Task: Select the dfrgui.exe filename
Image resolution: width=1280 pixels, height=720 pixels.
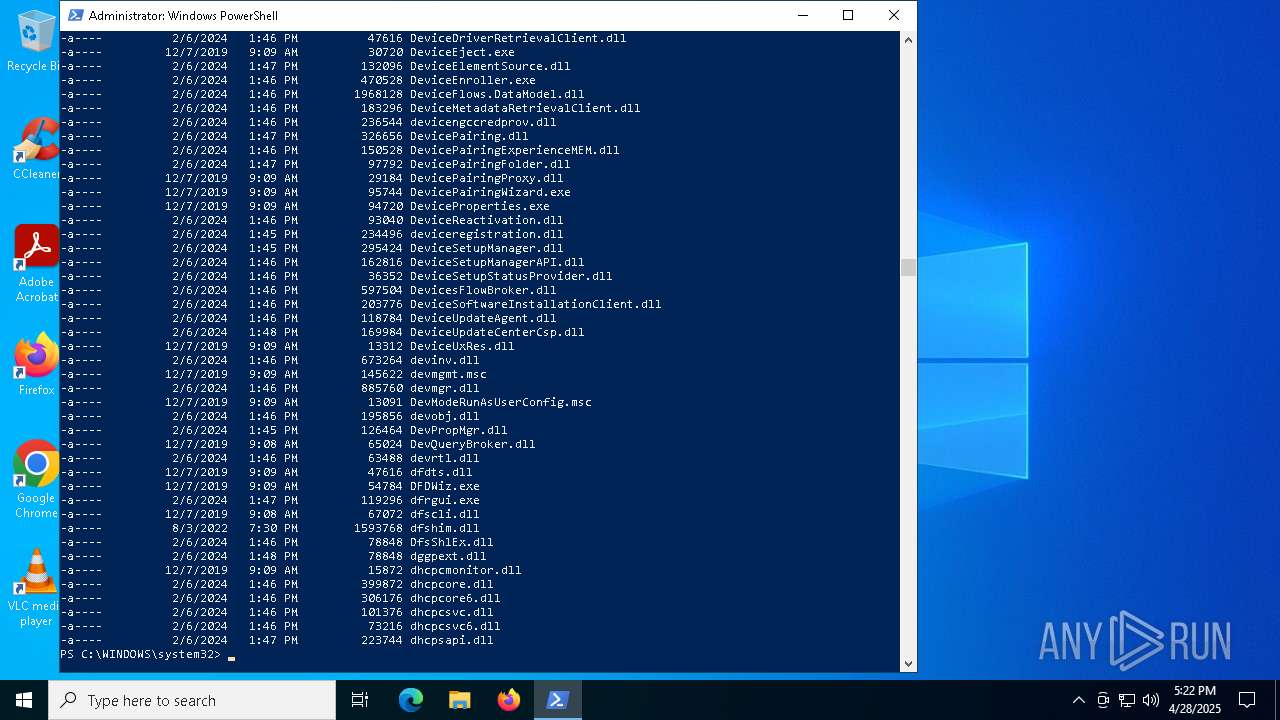Action: [x=445, y=500]
